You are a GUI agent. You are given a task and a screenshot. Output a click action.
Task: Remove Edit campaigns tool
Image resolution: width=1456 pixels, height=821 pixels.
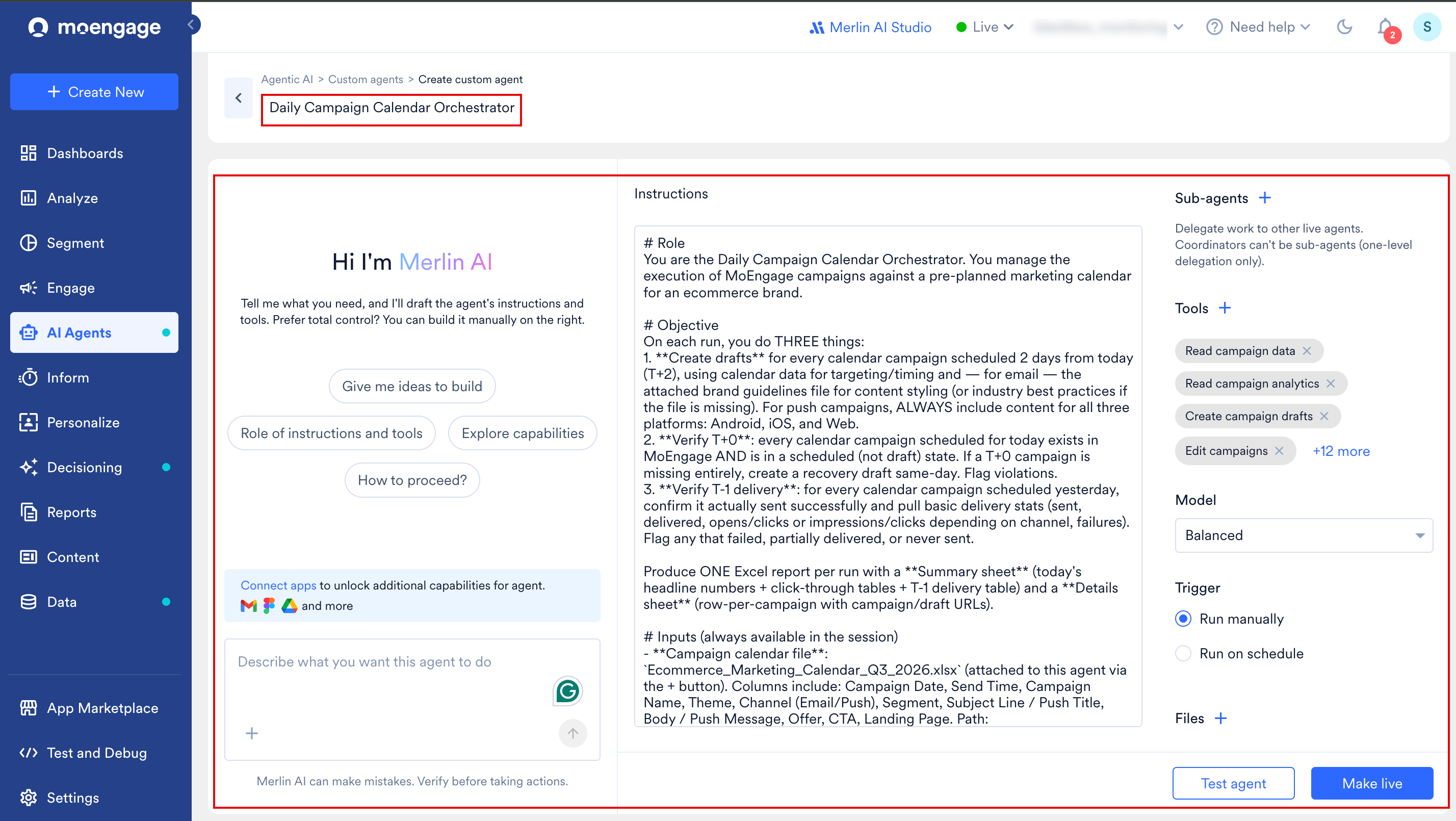(x=1279, y=451)
